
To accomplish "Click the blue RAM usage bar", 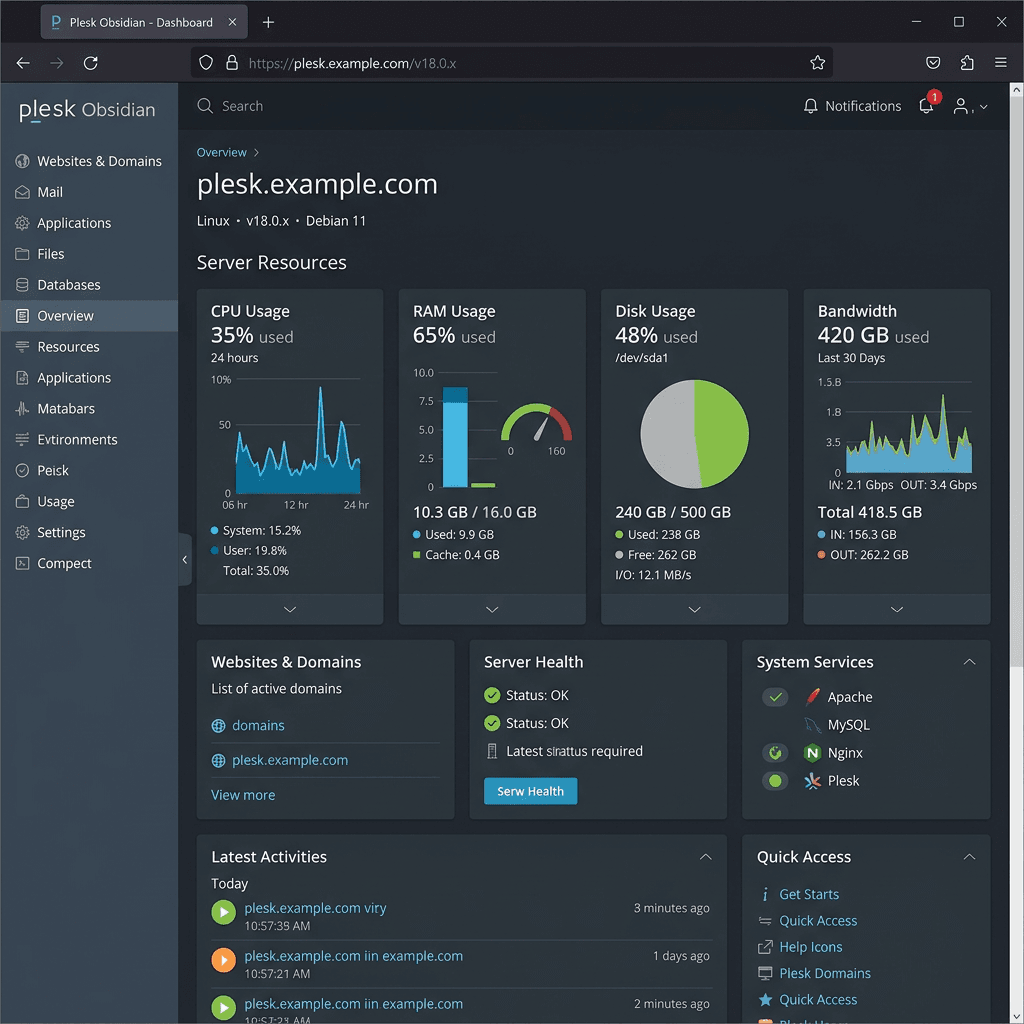I will click(x=455, y=437).
